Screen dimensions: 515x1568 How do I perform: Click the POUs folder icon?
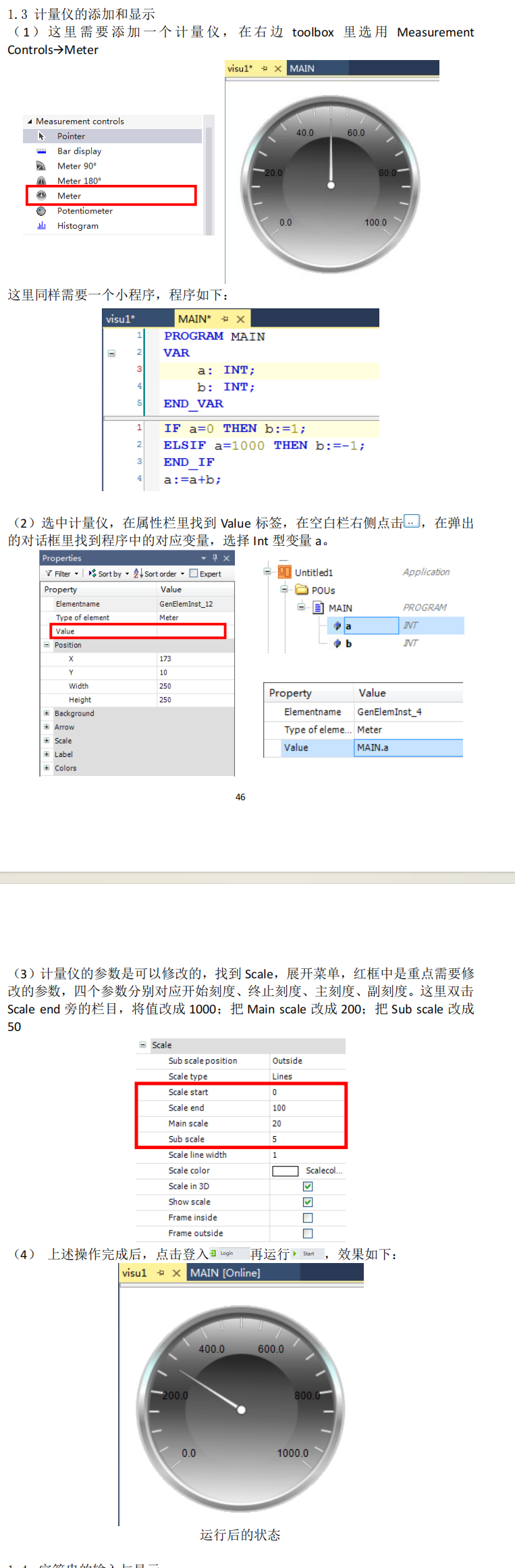(x=302, y=590)
